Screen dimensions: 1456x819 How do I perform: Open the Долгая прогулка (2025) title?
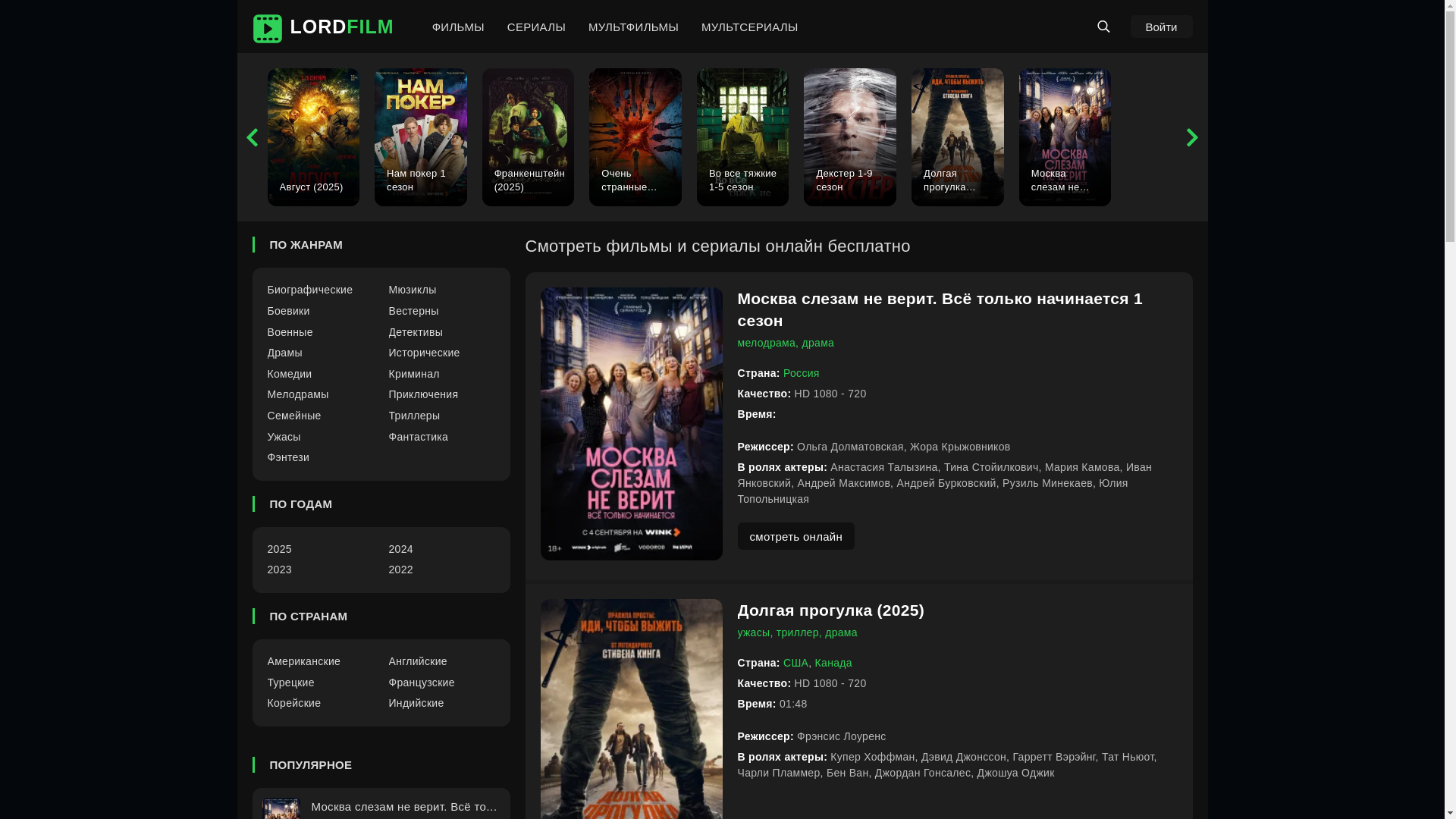[x=830, y=610]
